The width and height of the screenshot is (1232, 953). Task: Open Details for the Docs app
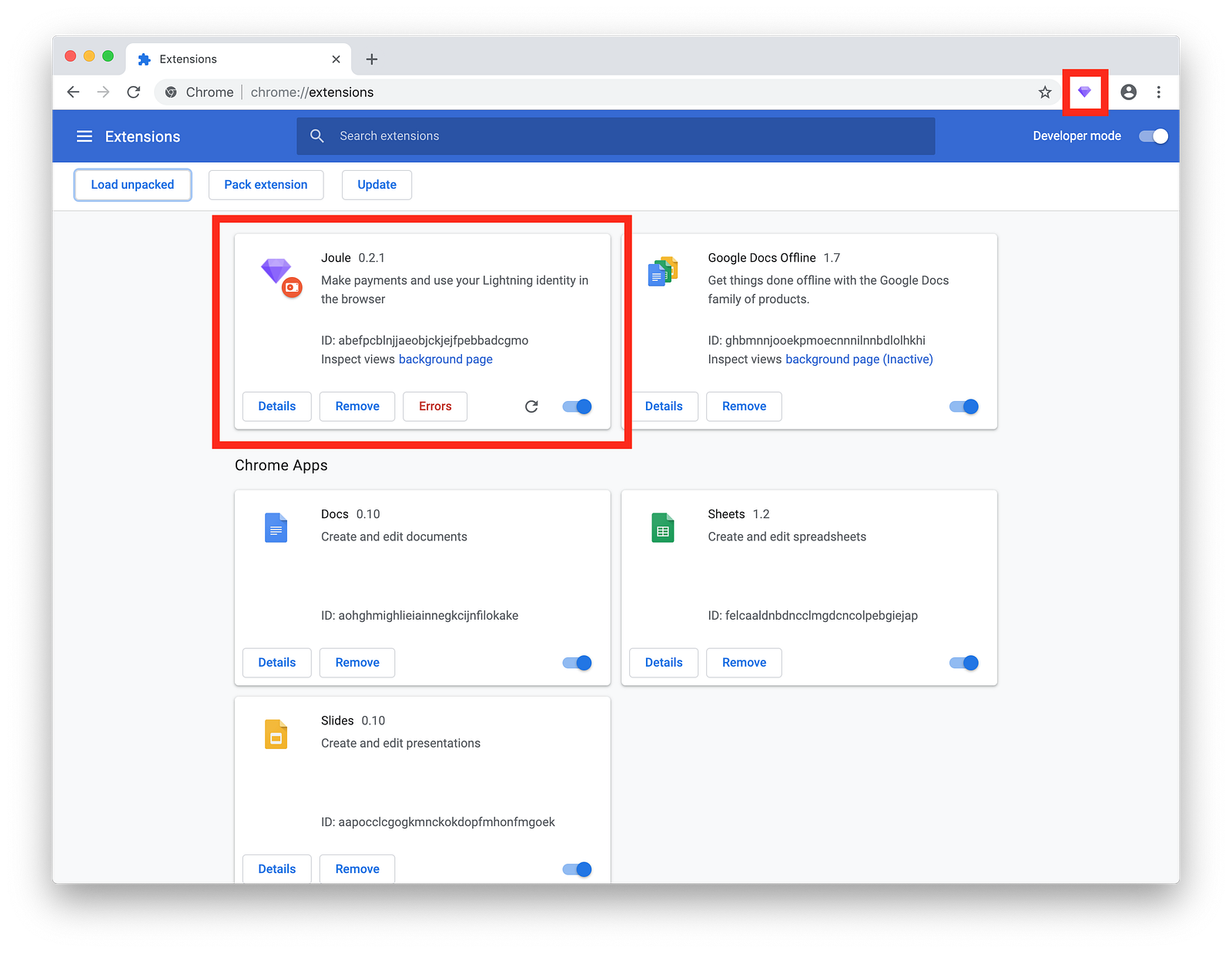tap(277, 663)
